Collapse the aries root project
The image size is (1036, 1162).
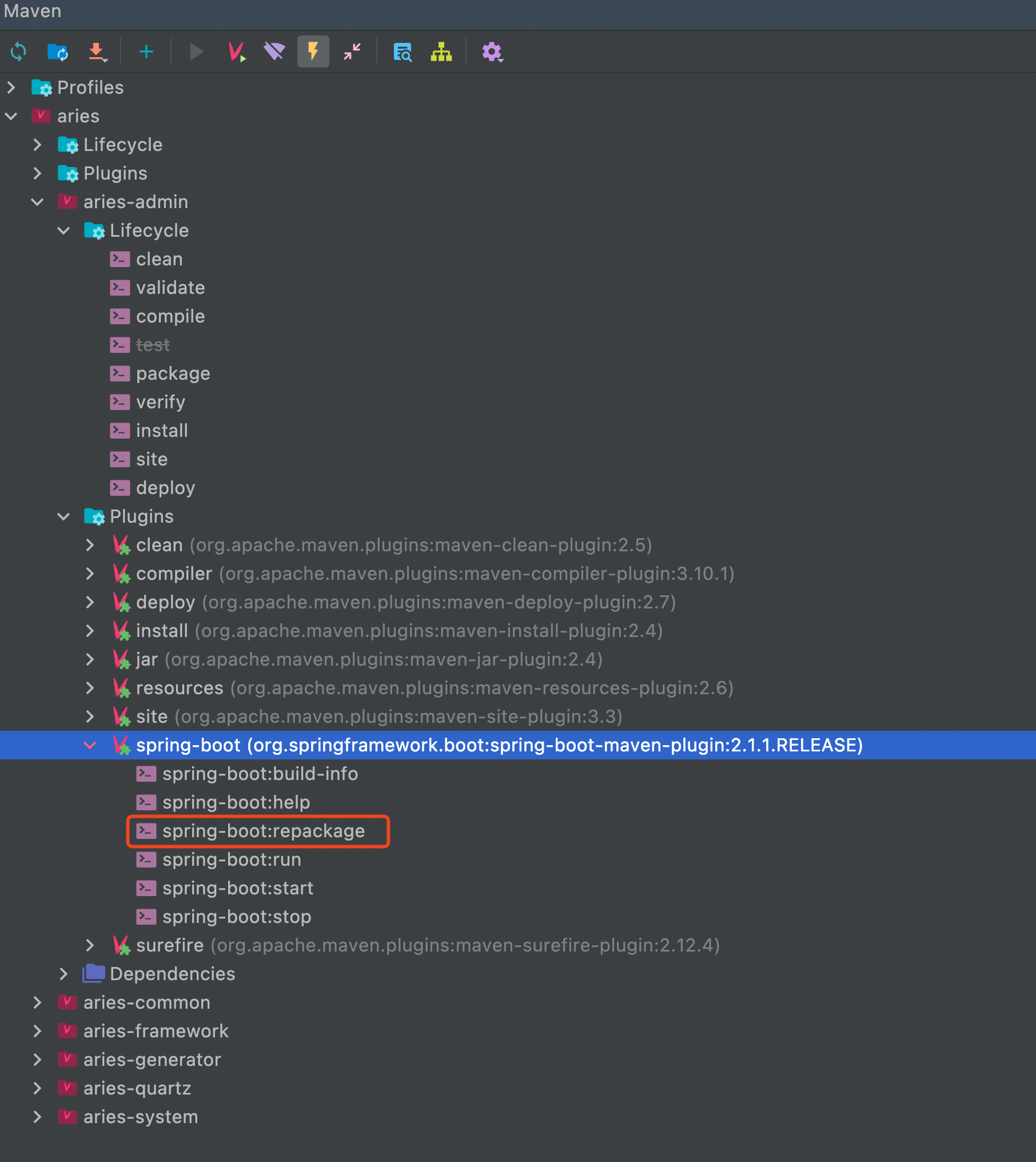coord(11,116)
